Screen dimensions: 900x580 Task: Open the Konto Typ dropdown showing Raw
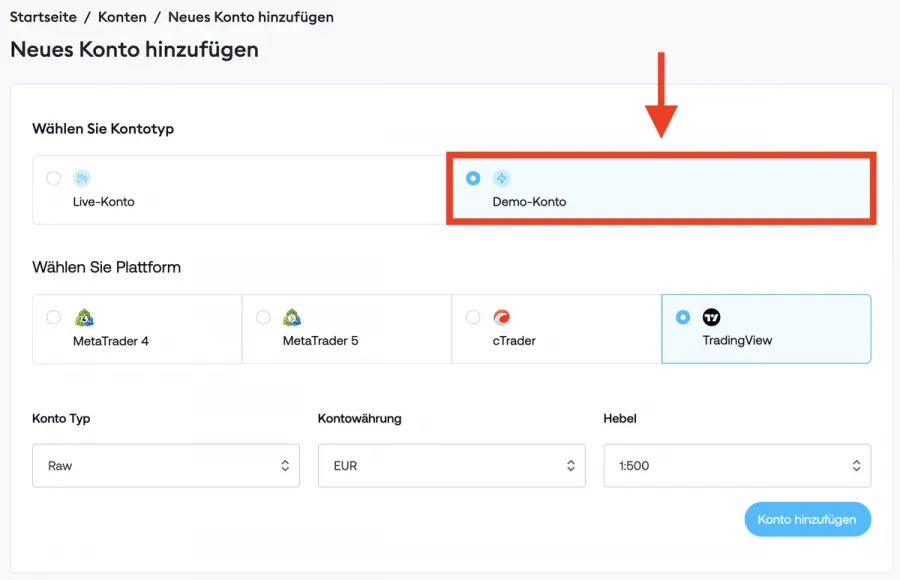[x=166, y=466]
